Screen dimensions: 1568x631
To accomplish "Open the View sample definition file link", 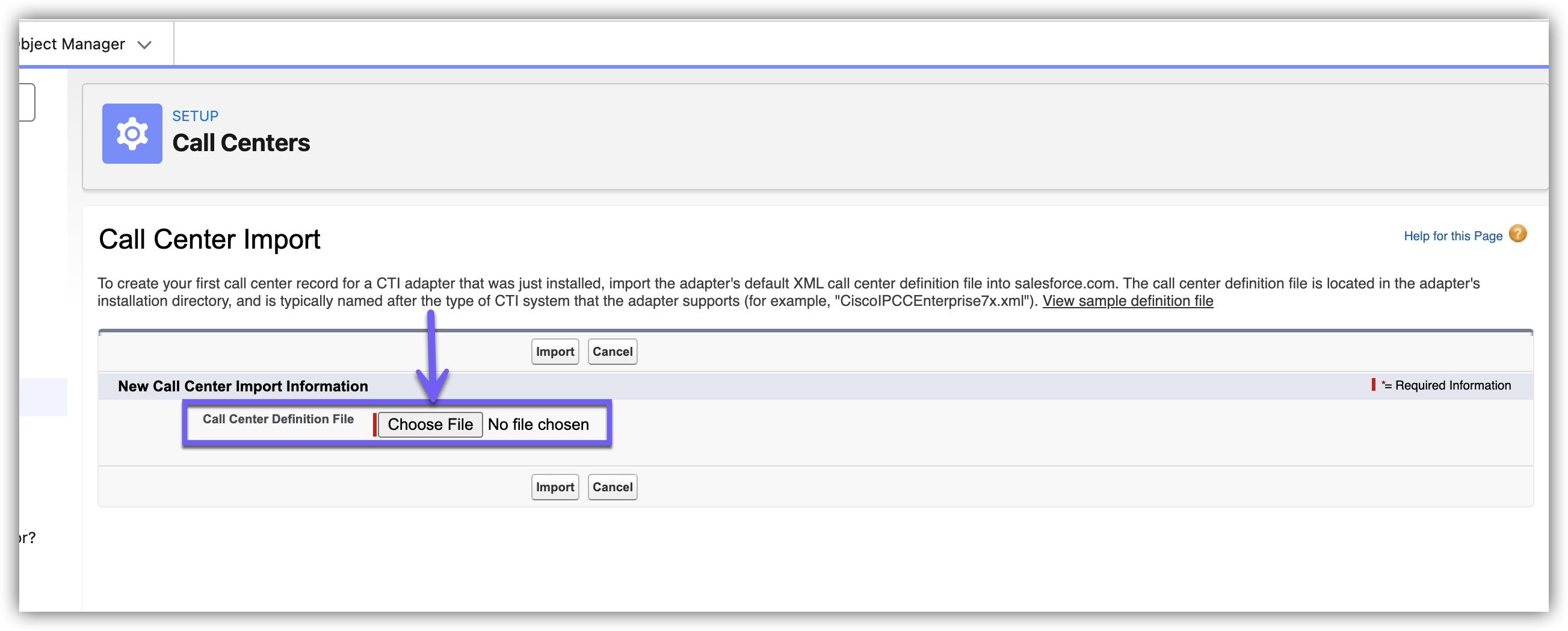I will point(1128,301).
